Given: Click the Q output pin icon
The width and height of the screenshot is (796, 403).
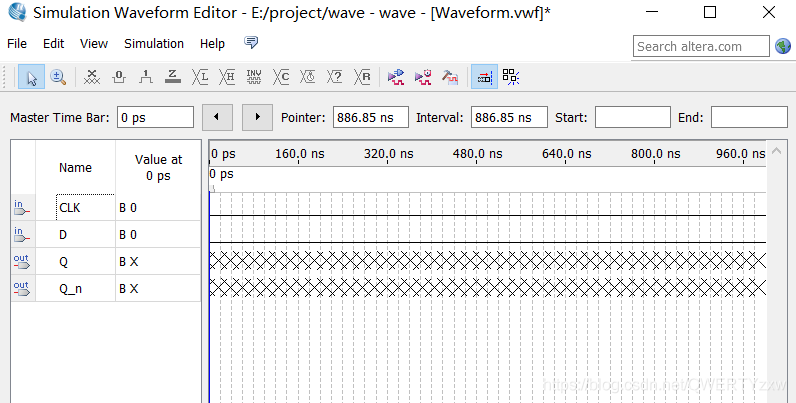Looking at the screenshot, I should tap(21, 261).
